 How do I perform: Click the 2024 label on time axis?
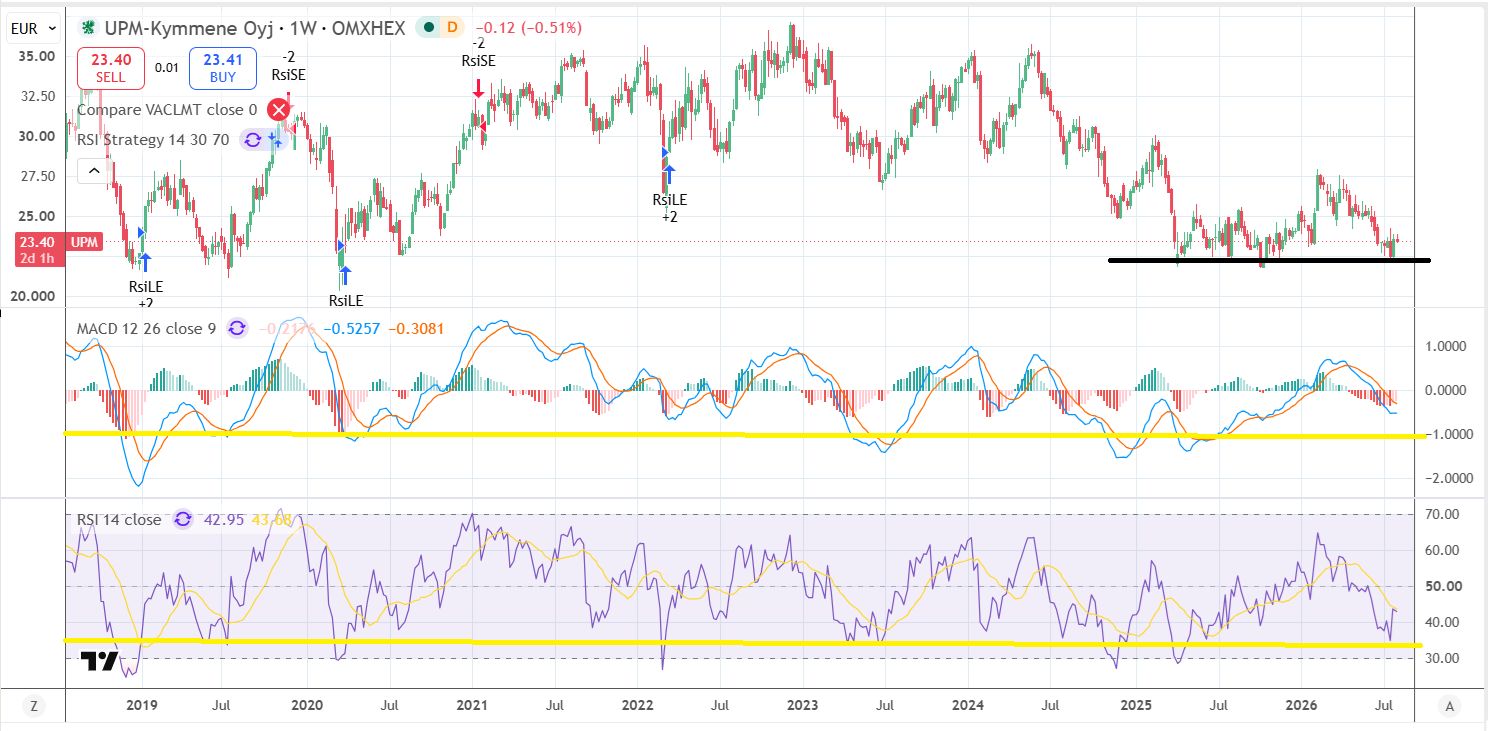pyautogui.click(x=968, y=706)
